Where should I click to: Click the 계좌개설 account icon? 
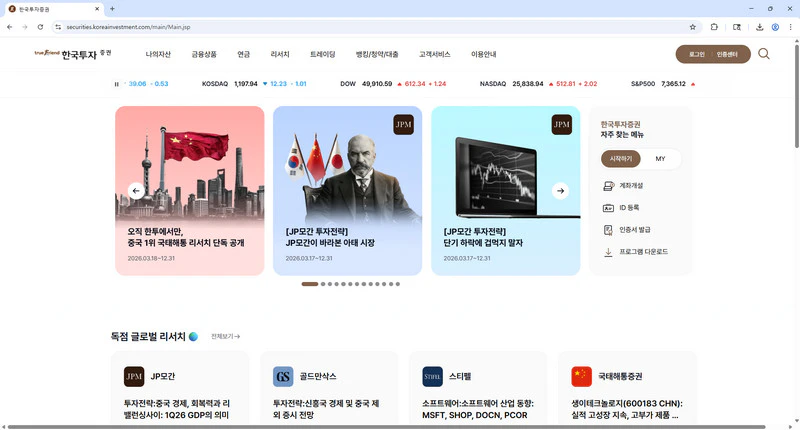tap(608, 186)
